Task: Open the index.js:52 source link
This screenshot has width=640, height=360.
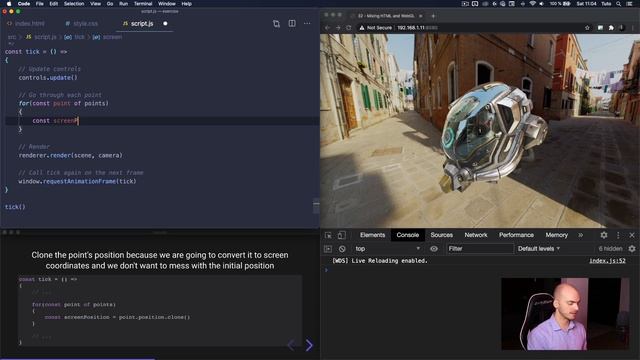Action: click(x=607, y=260)
